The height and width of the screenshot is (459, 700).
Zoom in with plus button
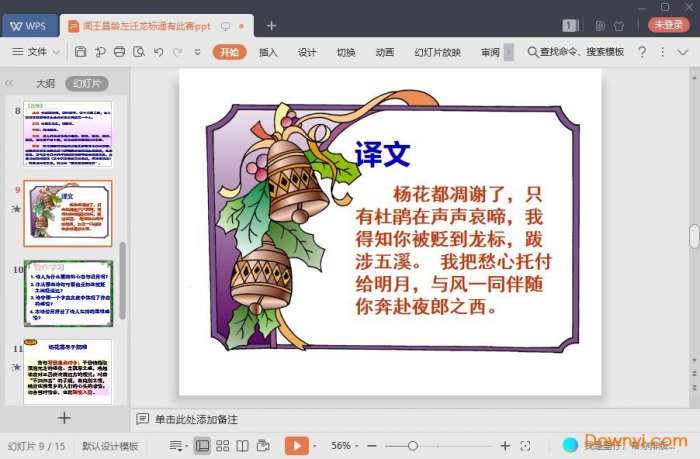click(x=505, y=446)
